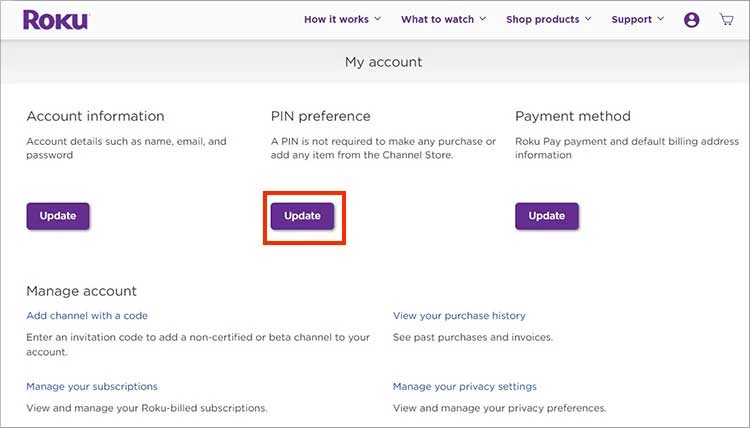Expand the chevron next to Support

coord(661,19)
